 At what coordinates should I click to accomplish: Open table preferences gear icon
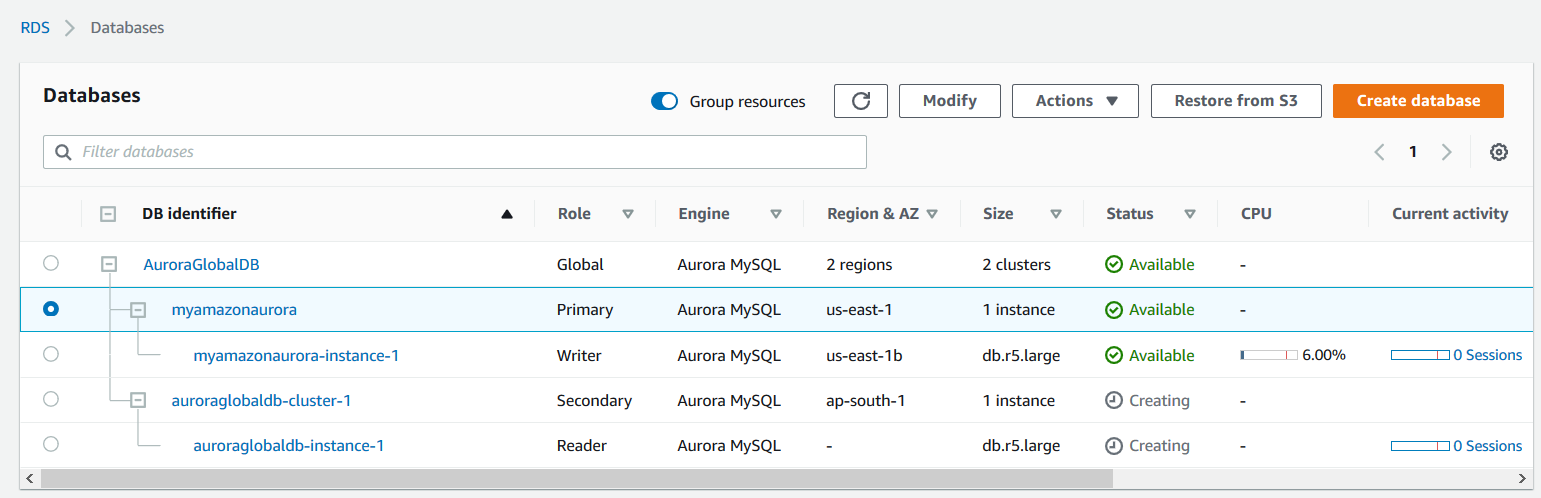tap(1498, 152)
